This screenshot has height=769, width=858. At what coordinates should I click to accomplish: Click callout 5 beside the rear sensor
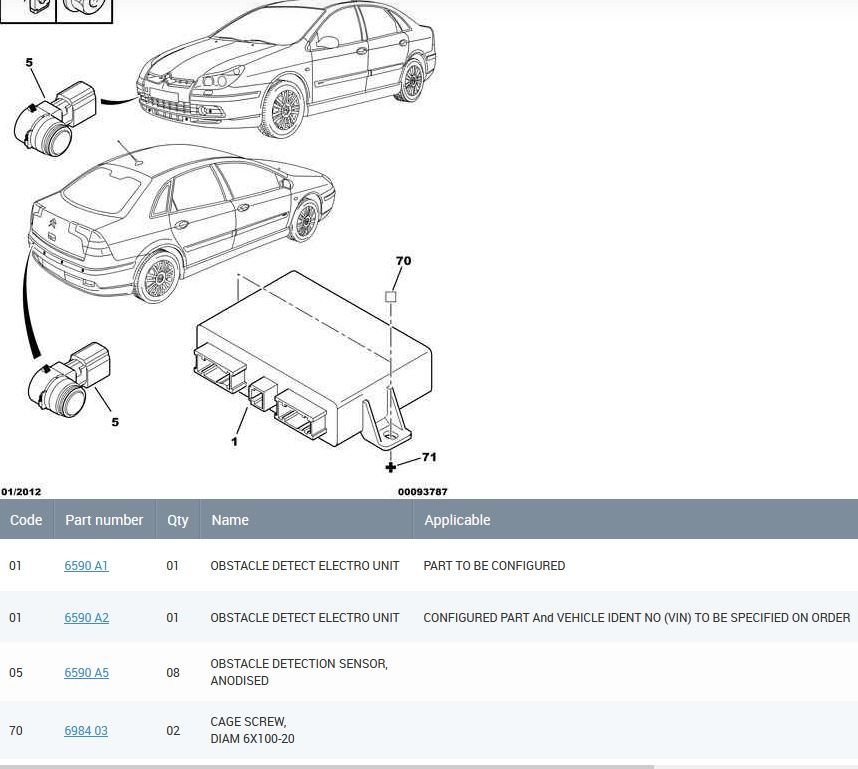pos(115,422)
